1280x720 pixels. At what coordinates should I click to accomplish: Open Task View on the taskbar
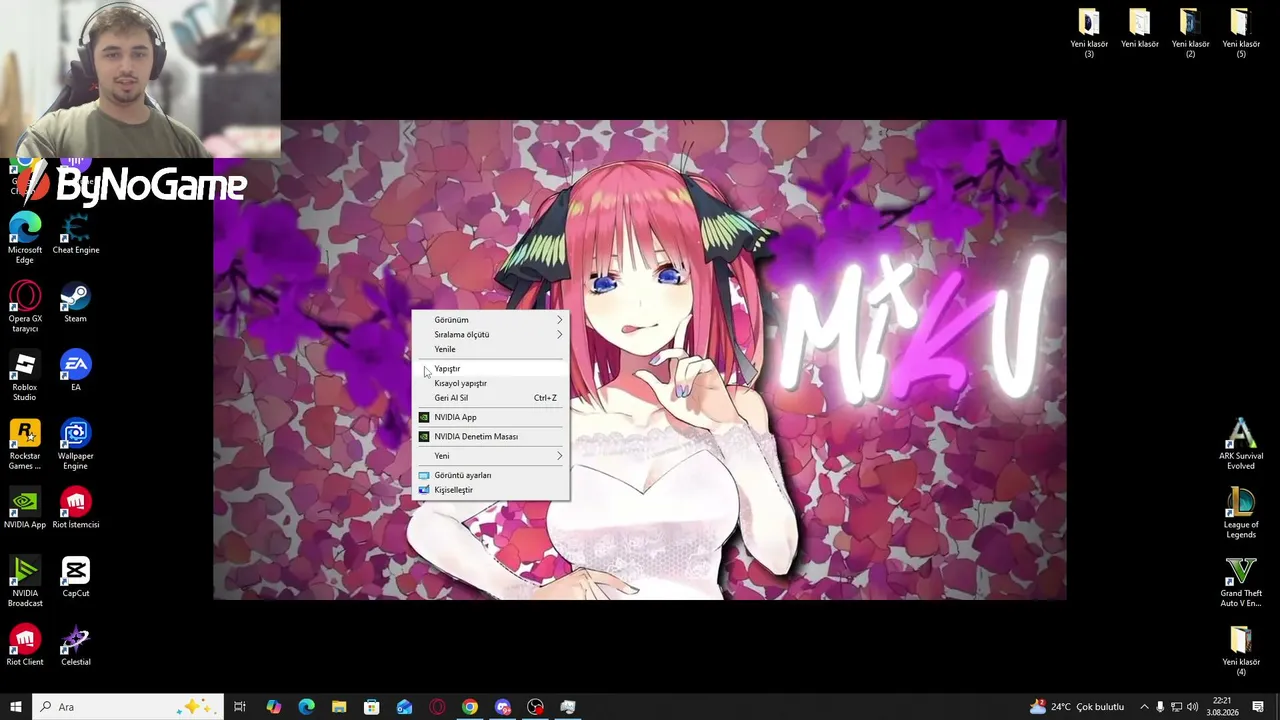pyautogui.click(x=240, y=707)
